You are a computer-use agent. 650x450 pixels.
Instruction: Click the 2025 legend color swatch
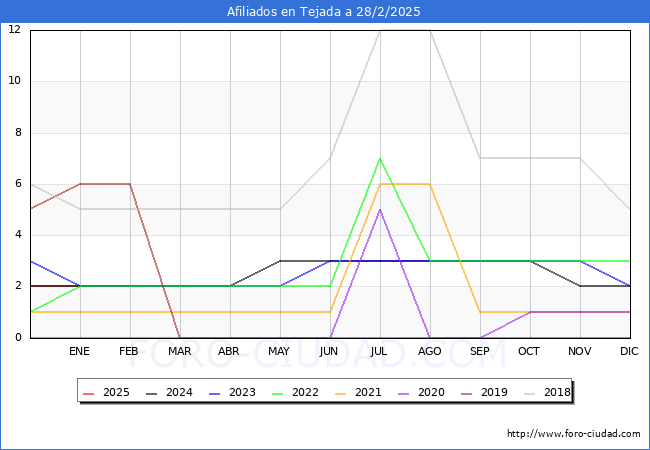(89, 393)
